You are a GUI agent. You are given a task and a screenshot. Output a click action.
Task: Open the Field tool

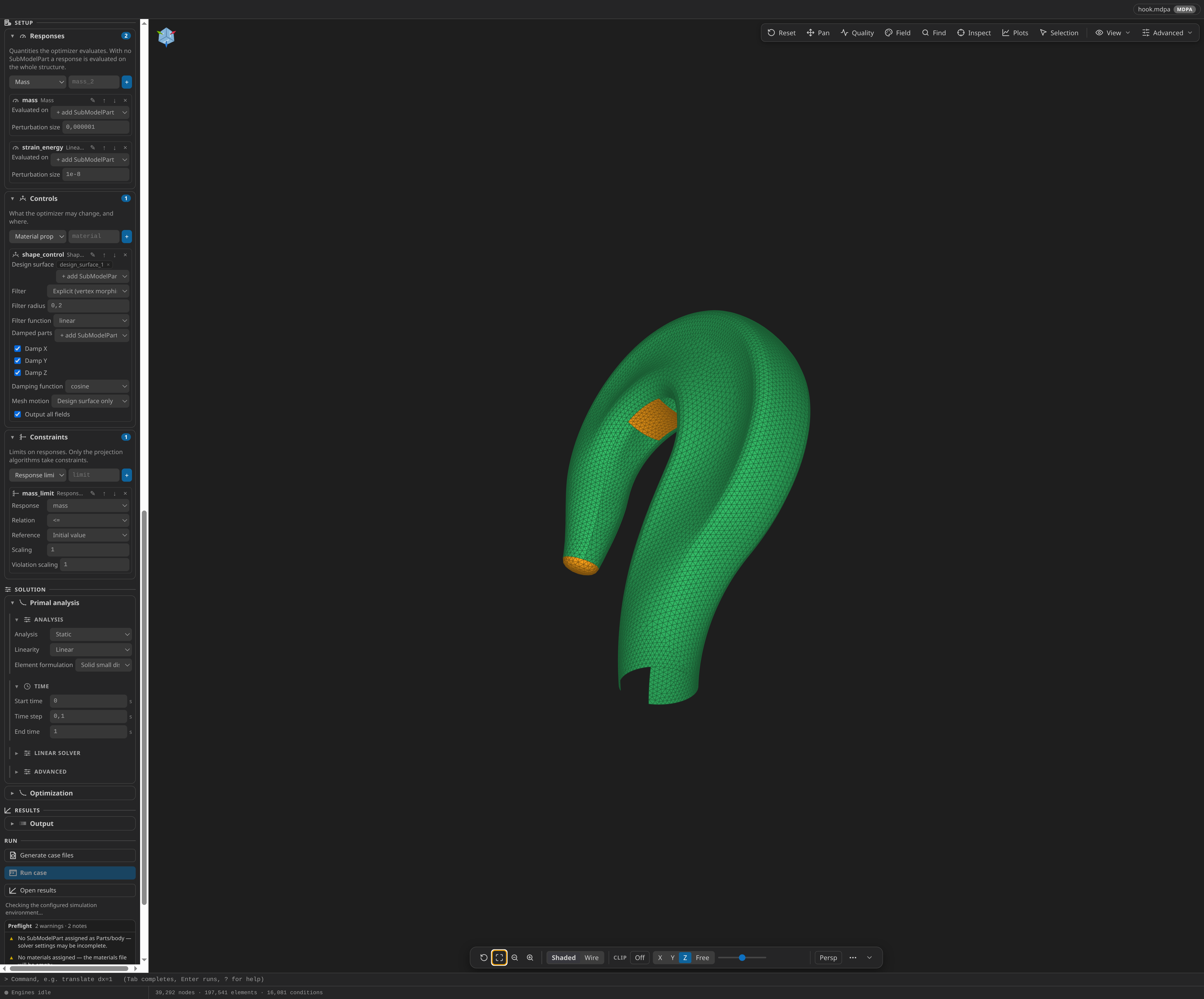pyautogui.click(x=897, y=33)
